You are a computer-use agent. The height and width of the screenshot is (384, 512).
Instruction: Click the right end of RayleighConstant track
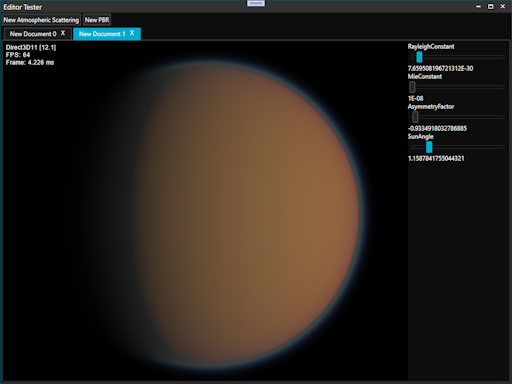(x=503, y=57)
